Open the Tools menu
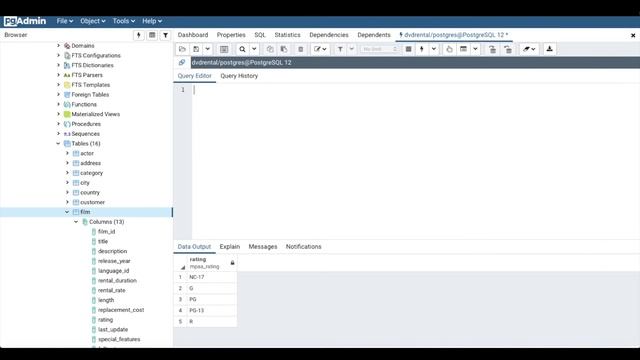The height and width of the screenshot is (360, 640). 124,21
